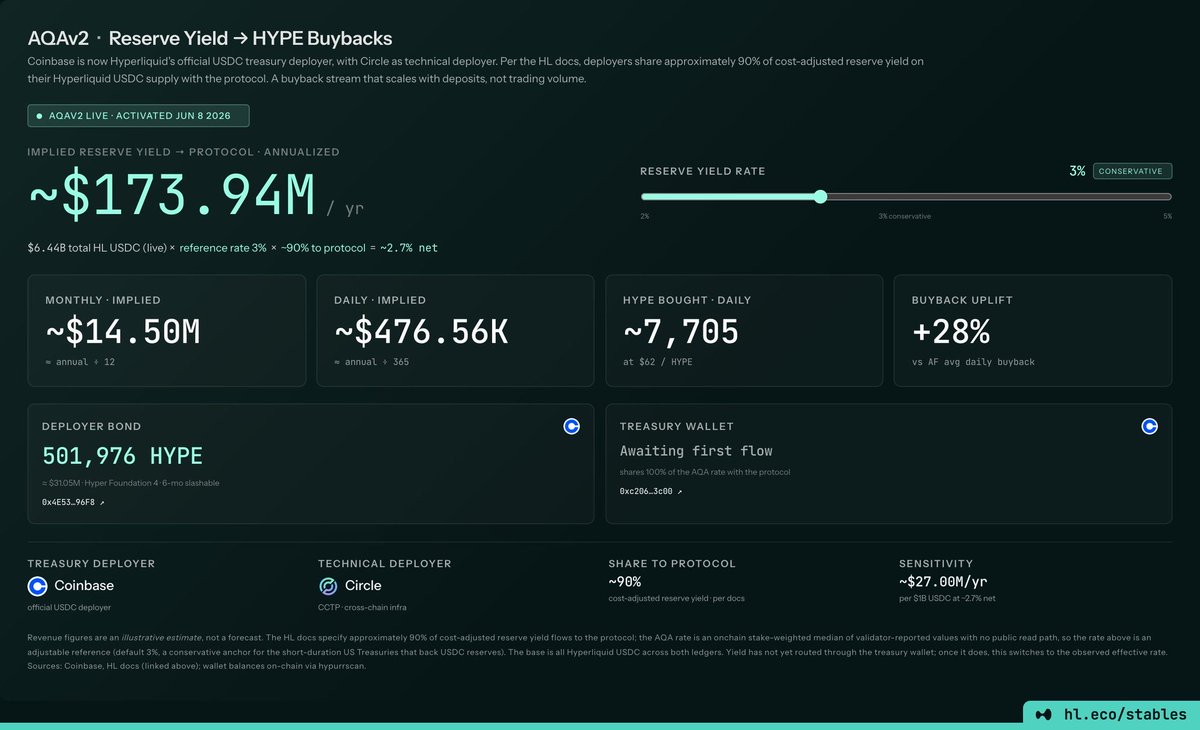The width and height of the screenshot is (1200, 730).
Task: Click the BUYBACK UPLIFT +28% value
Action: tap(951, 332)
